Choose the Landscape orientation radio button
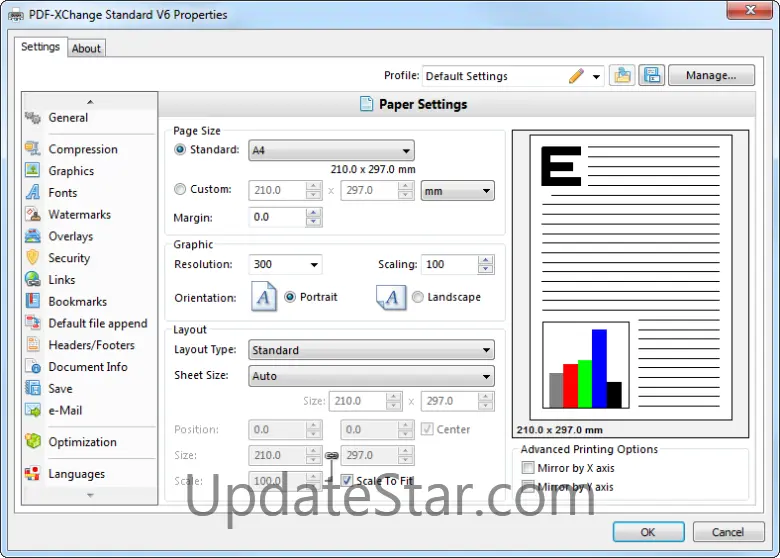Screen dimensions: 780x558 tap(417, 297)
